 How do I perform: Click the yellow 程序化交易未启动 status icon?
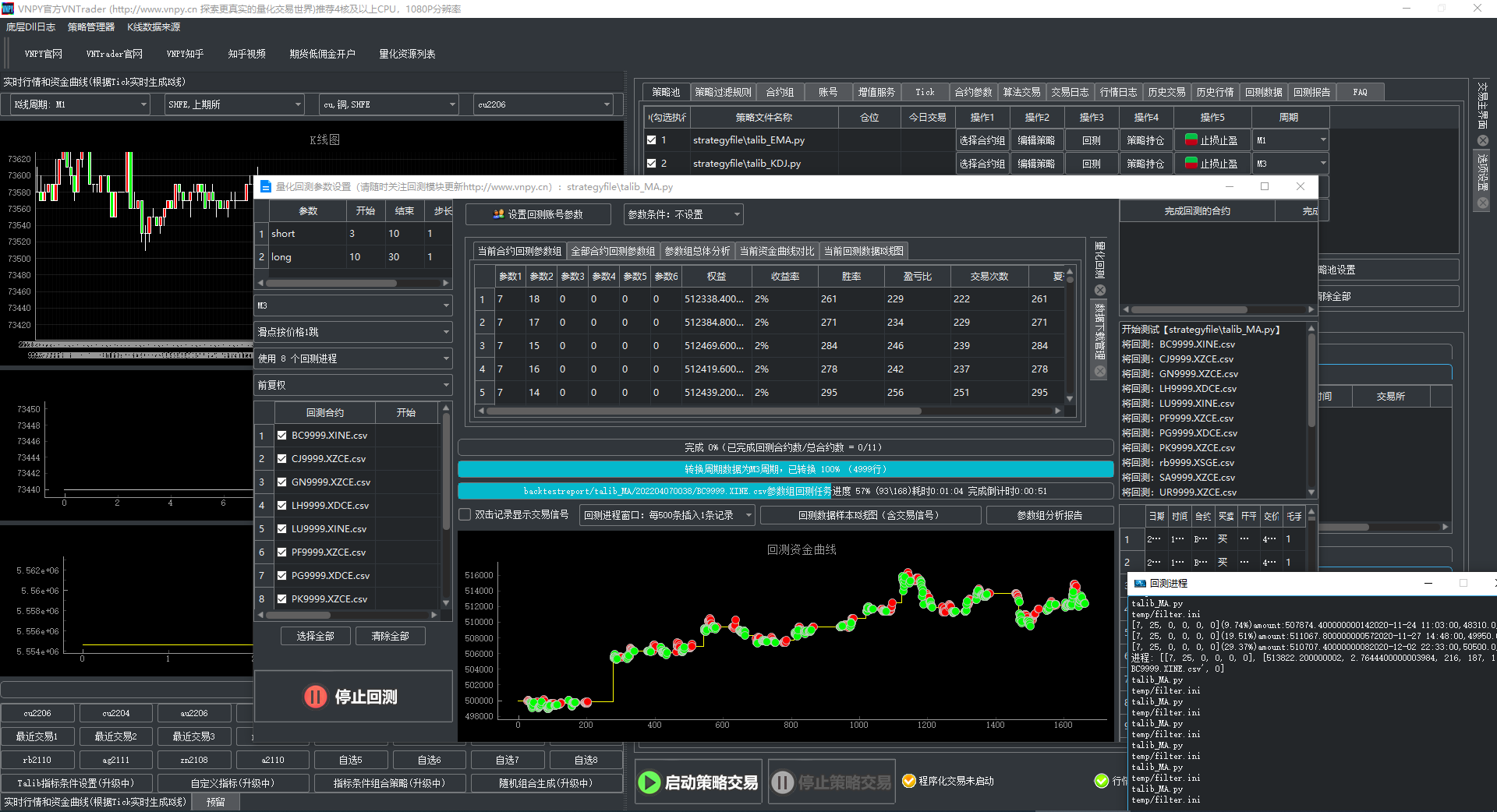tap(910, 782)
